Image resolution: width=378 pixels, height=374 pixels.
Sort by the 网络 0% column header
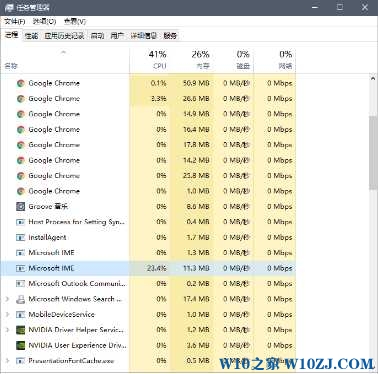point(275,61)
